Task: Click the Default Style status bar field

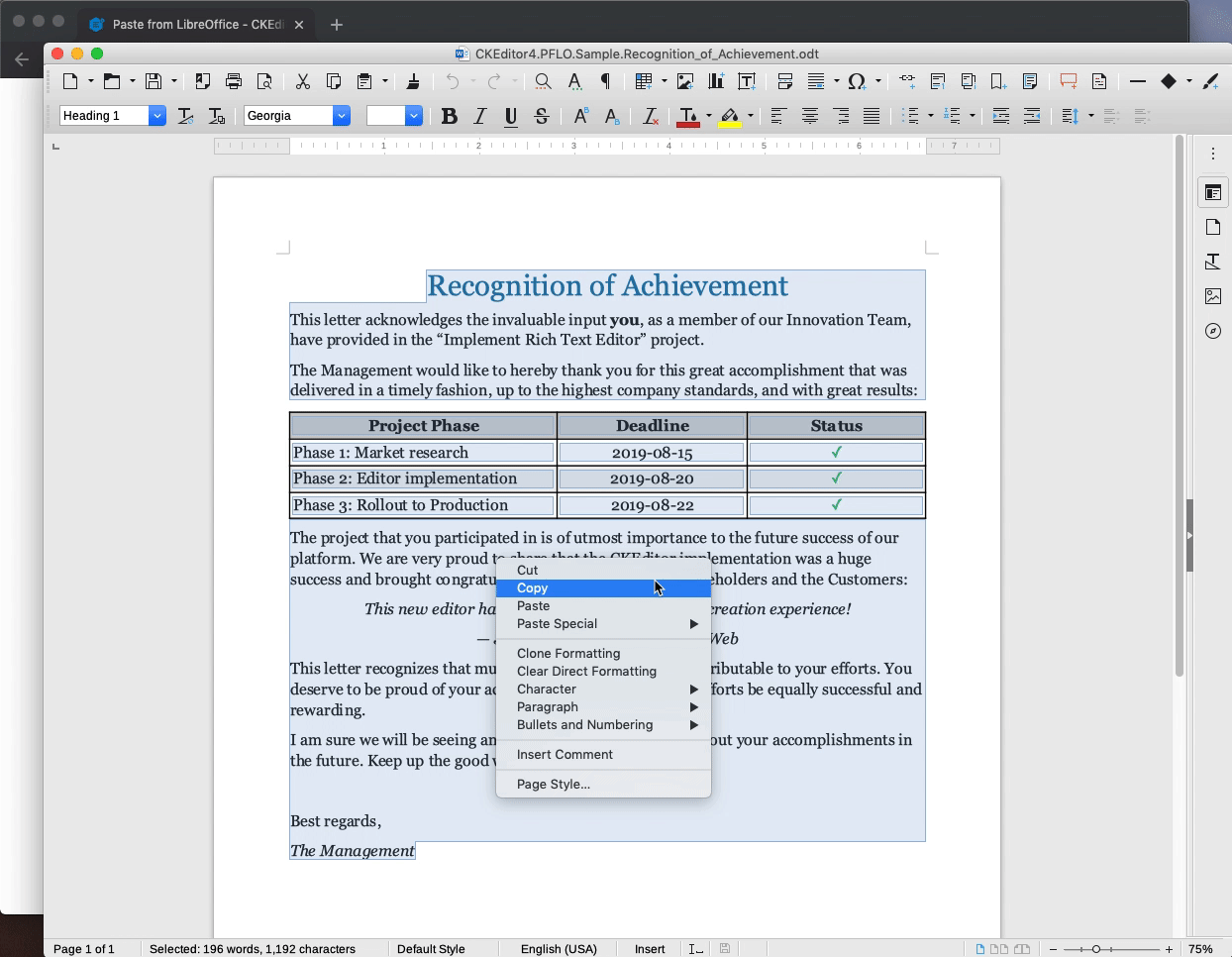Action: pos(431,948)
